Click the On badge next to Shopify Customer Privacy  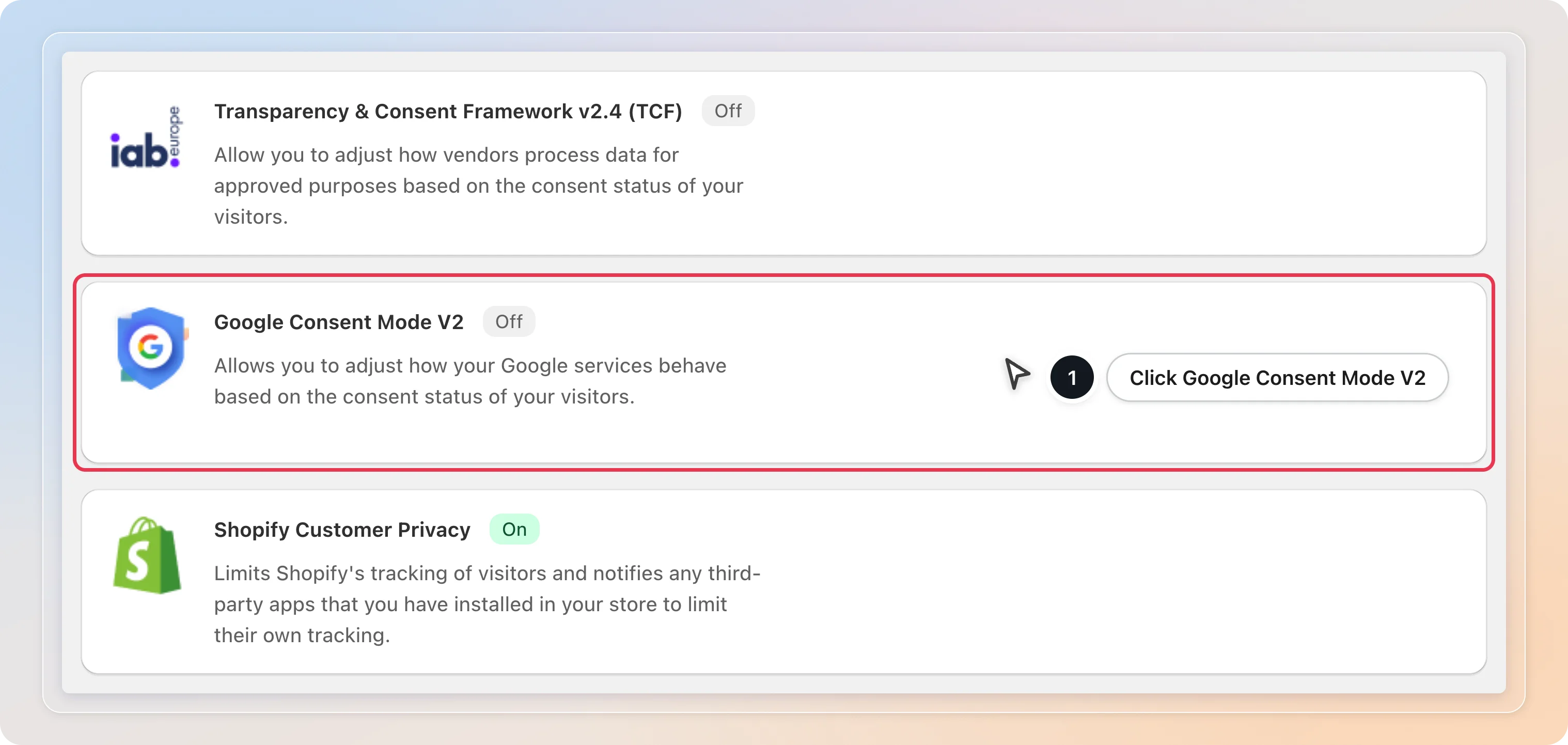[514, 529]
